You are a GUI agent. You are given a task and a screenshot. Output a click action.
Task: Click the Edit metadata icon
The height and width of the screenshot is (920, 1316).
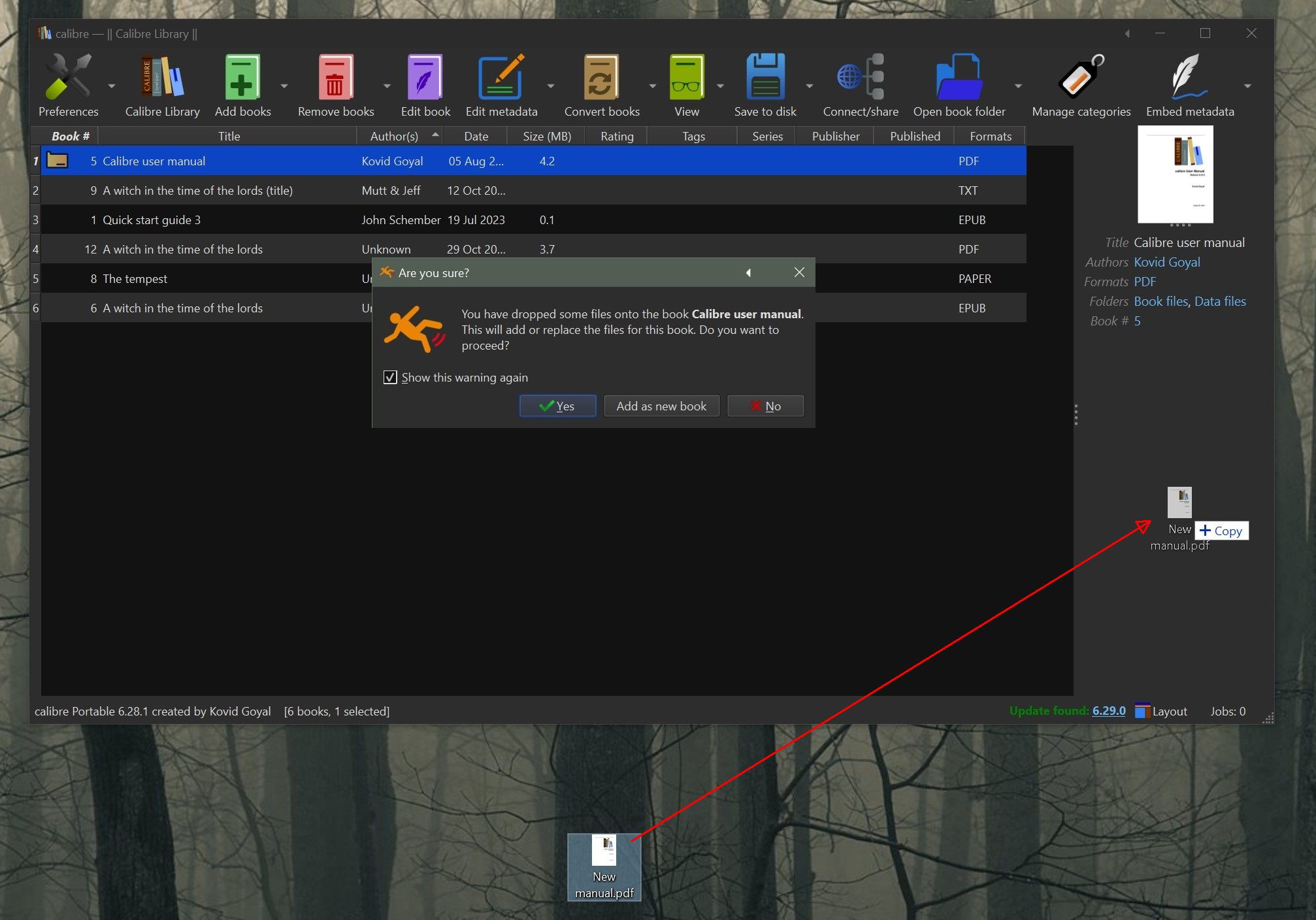pos(501,76)
